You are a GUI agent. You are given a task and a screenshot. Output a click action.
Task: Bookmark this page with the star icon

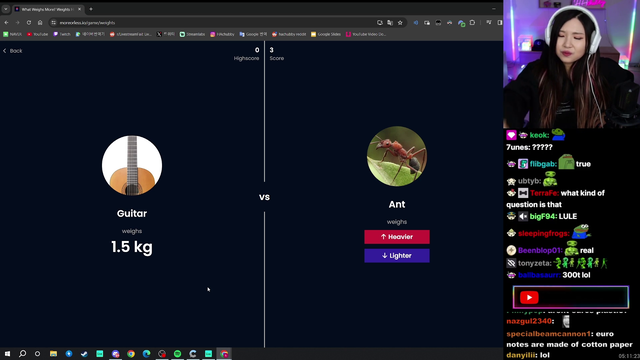[400, 23]
